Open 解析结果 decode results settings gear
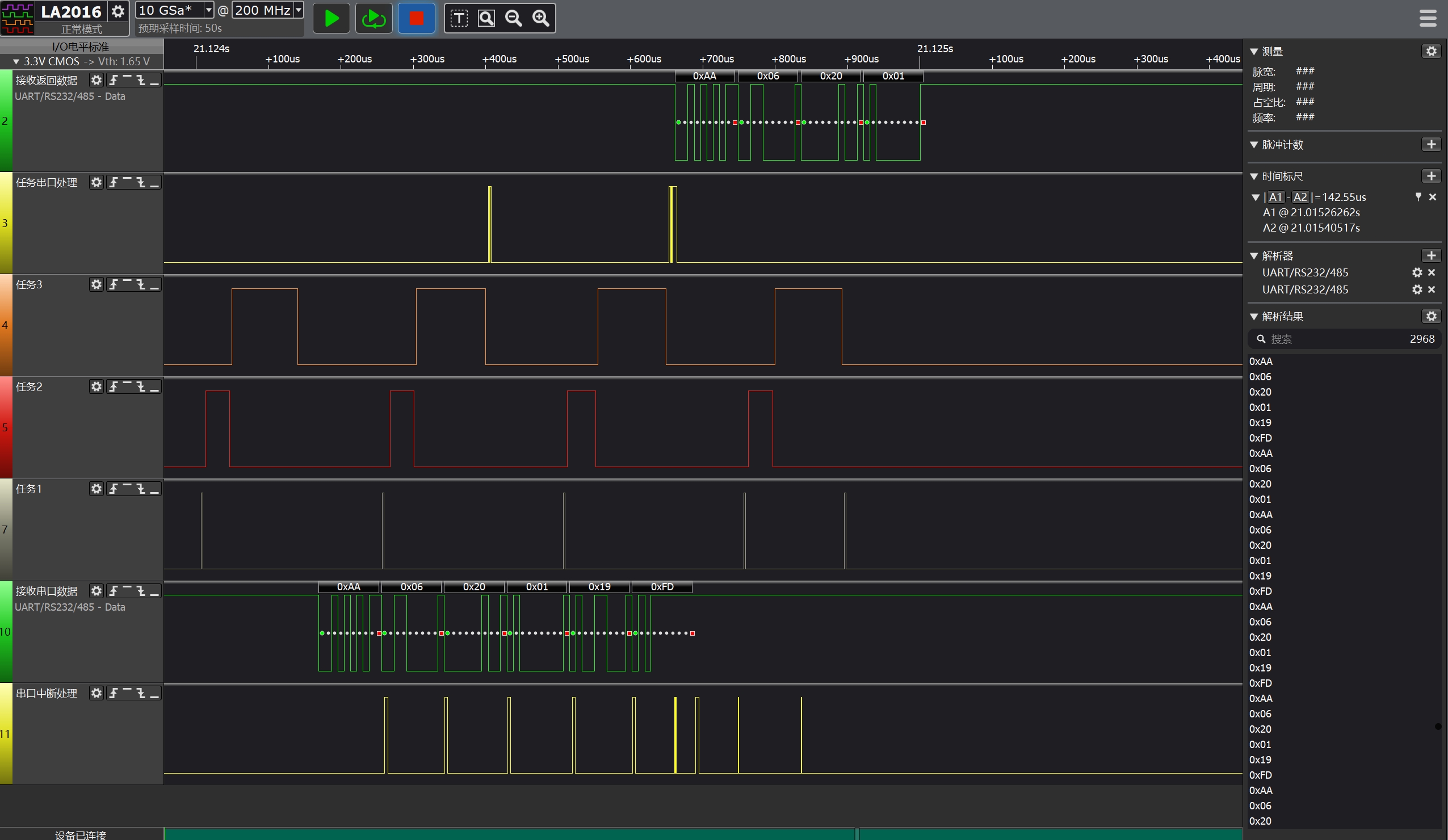The width and height of the screenshot is (1448, 840). [x=1431, y=316]
